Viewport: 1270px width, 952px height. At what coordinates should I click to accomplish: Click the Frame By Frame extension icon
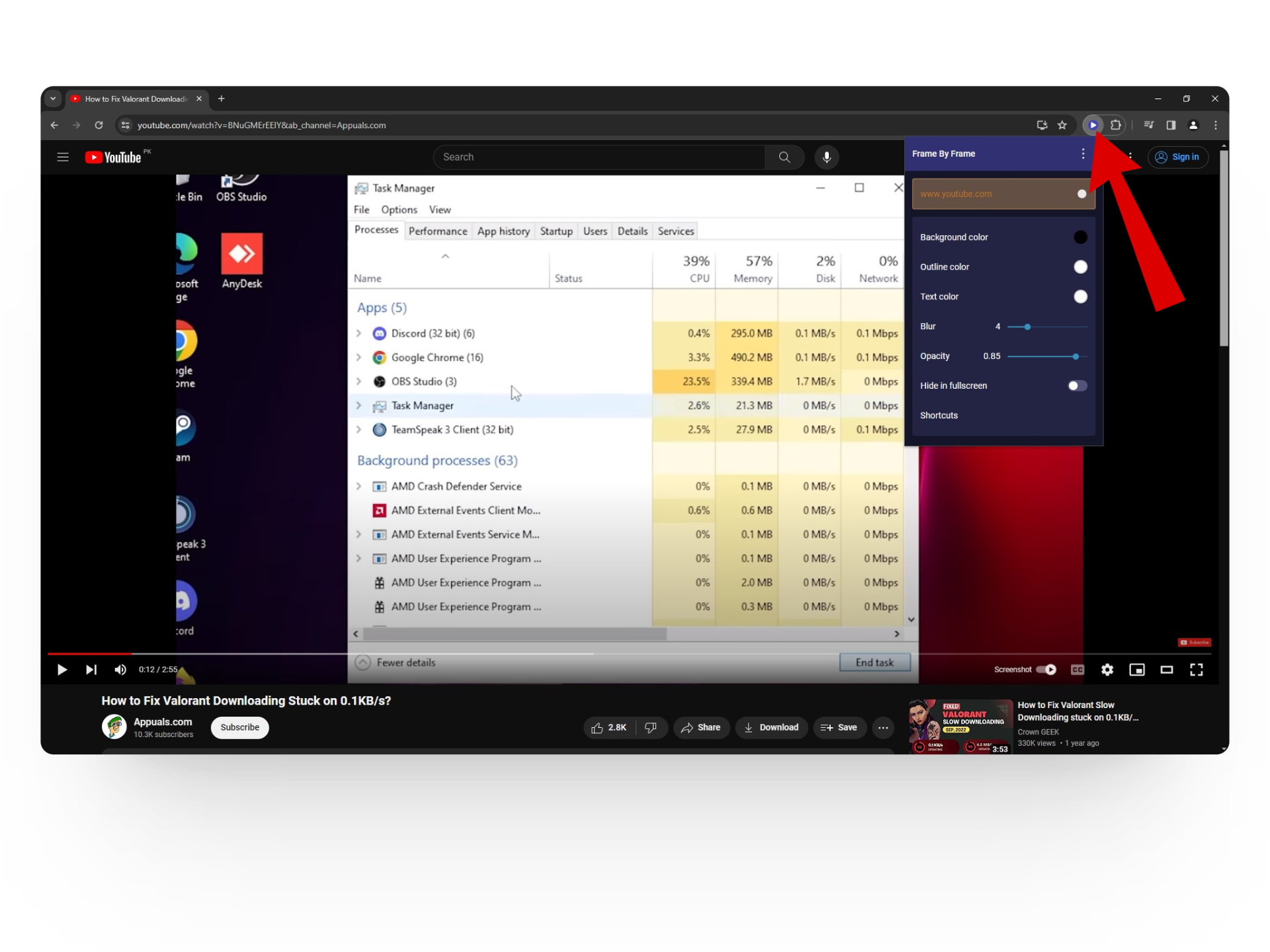tap(1093, 125)
